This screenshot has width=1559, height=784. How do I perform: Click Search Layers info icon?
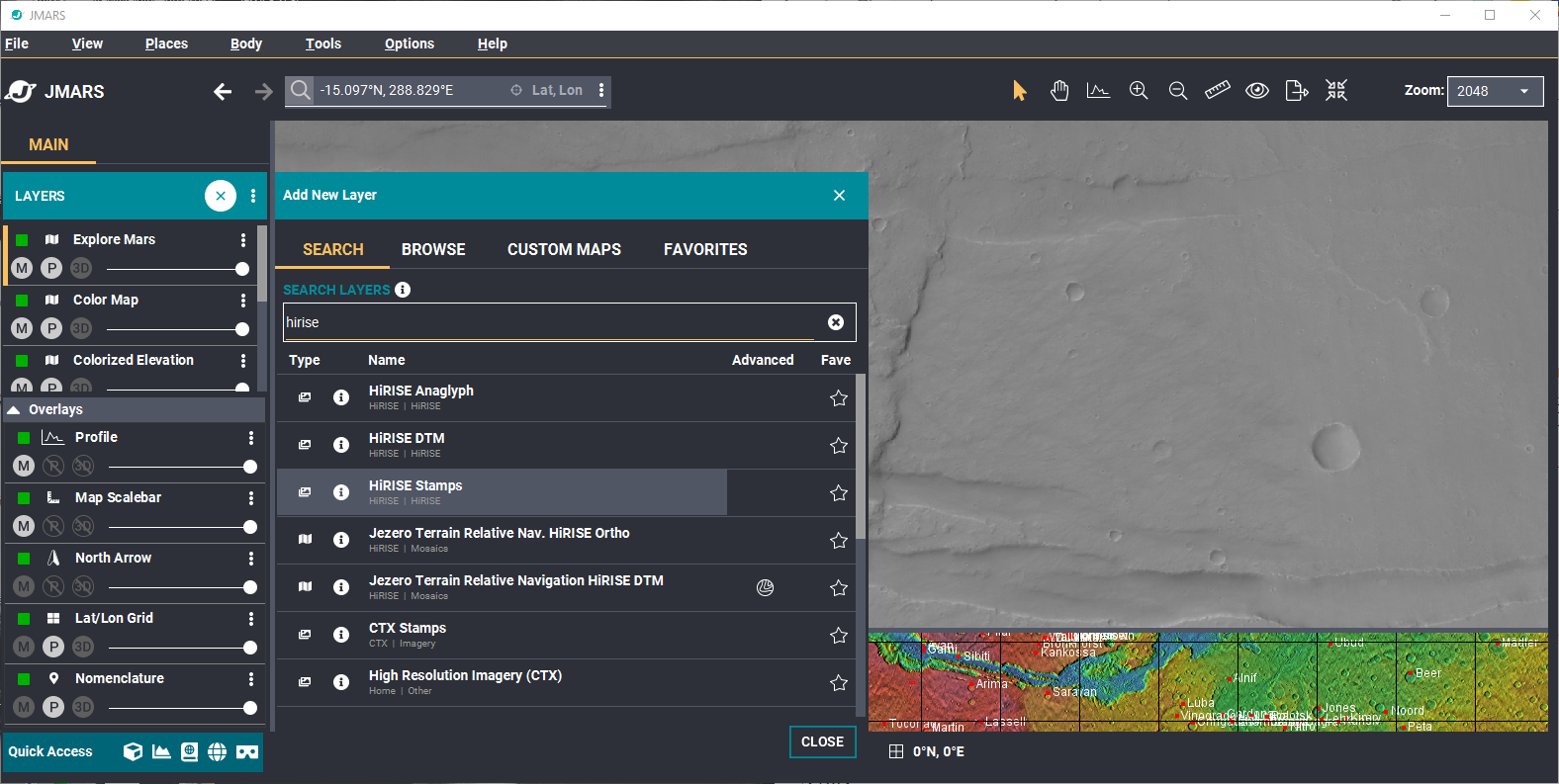pos(403,290)
